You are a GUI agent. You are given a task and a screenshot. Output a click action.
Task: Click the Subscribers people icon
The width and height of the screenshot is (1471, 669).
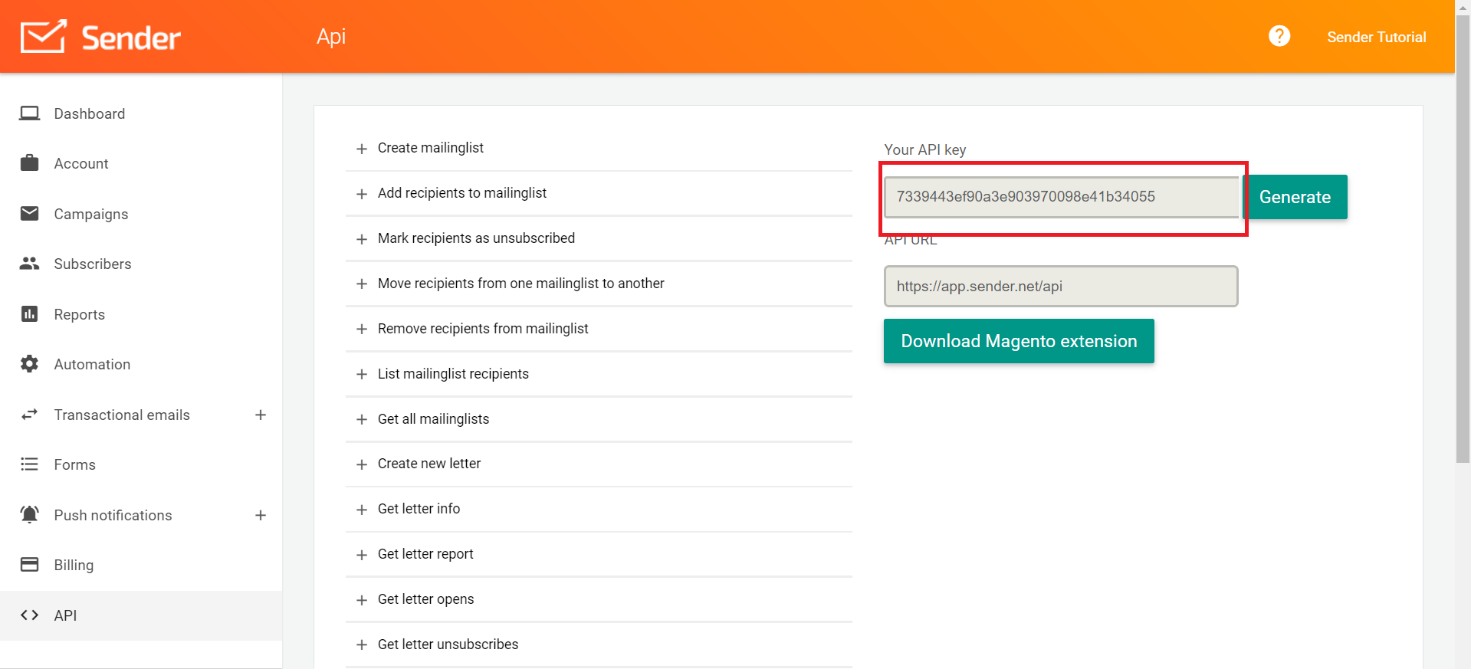click(x=30, y=263)
